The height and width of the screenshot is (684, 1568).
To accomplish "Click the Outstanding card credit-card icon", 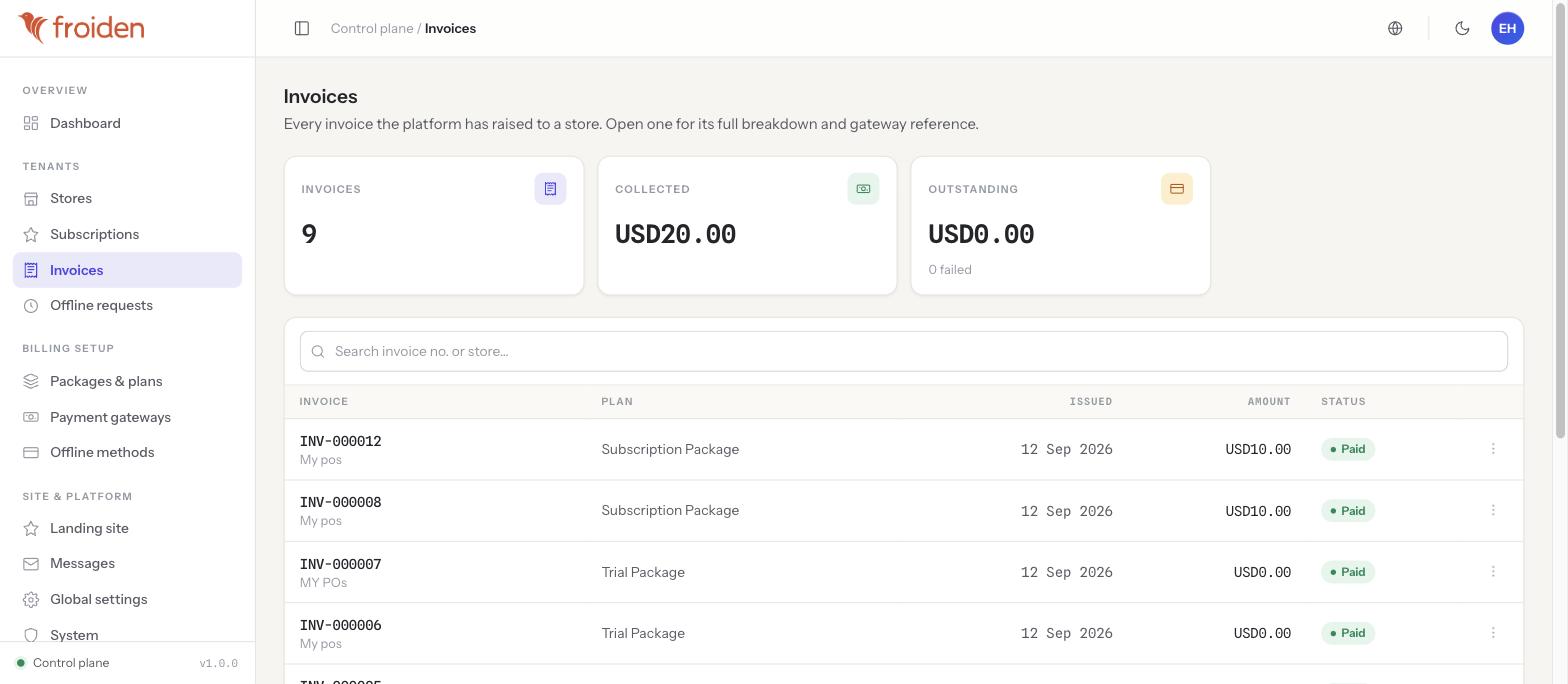I will click(1177, 189).
